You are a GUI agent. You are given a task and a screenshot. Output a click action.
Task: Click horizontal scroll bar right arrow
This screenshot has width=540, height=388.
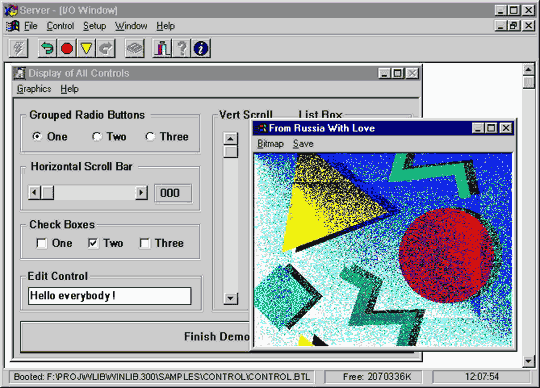(x=141, y=193)
